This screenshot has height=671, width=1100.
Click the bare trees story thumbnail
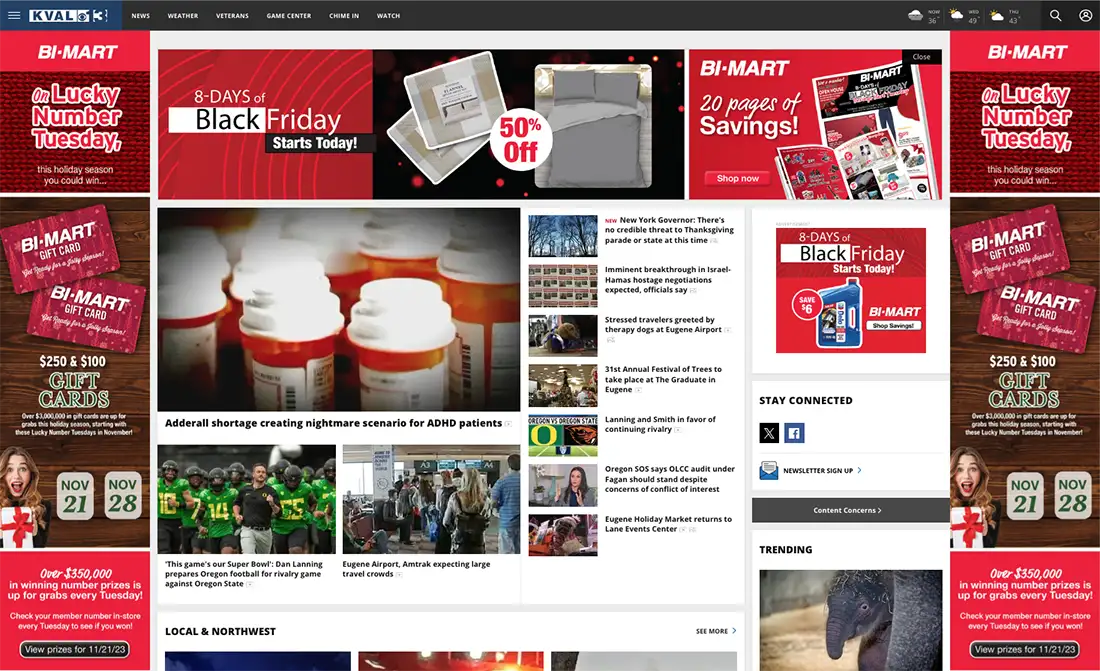[563, 236]
